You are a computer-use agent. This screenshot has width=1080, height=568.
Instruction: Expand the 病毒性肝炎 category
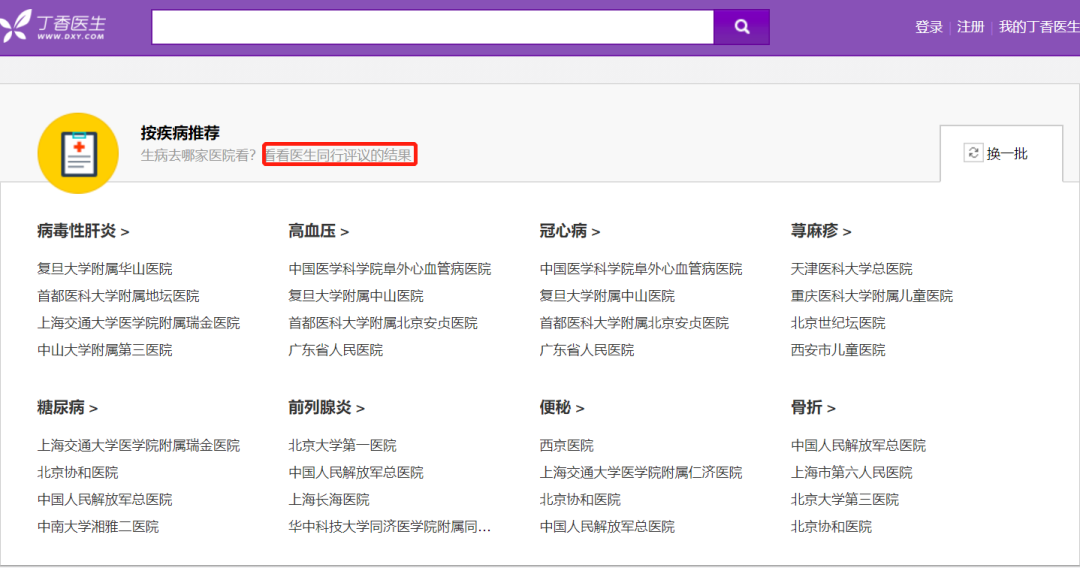(x=83, y=231)
